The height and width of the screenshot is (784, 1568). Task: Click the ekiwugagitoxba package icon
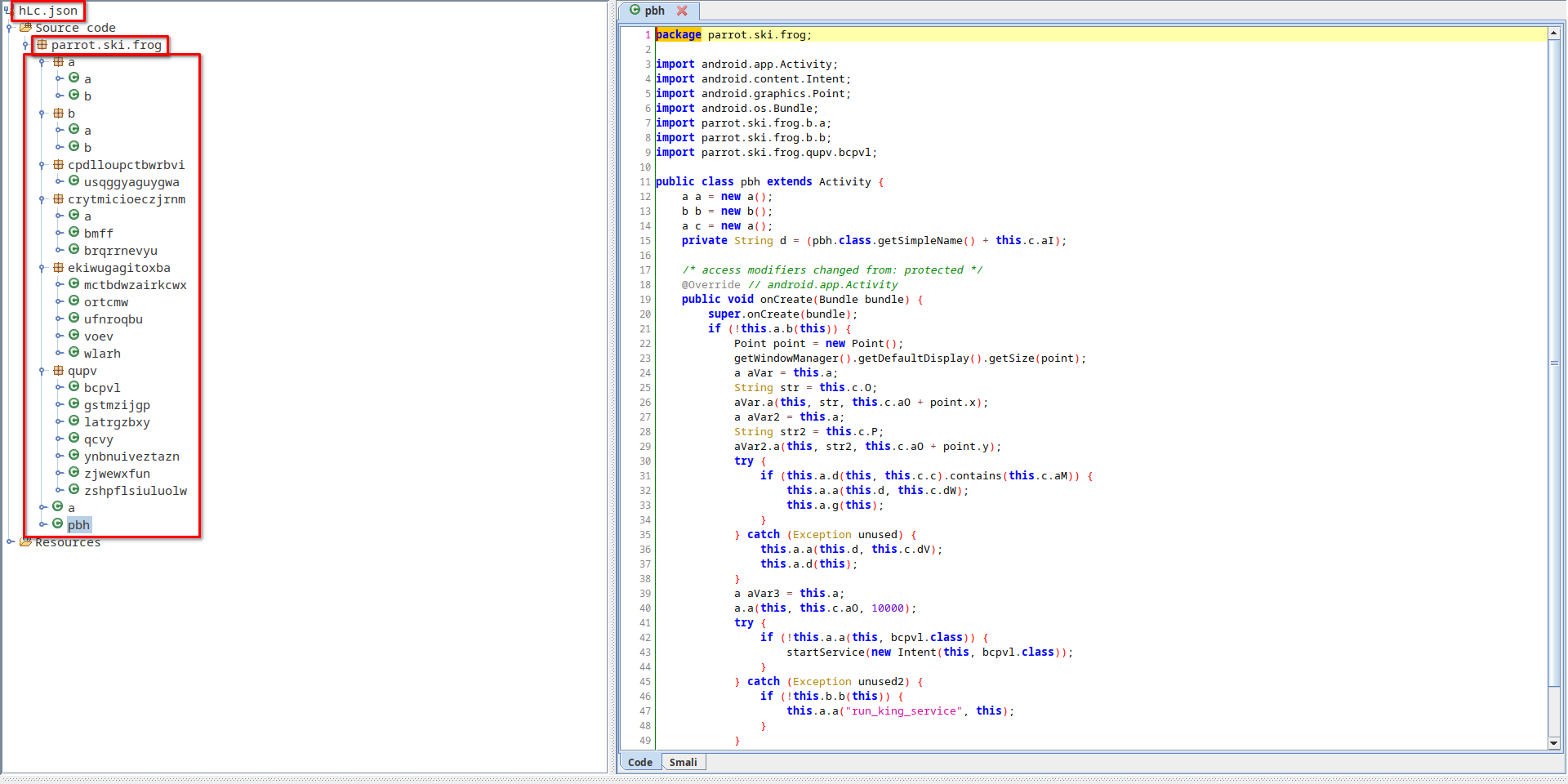[x=58, y=267]
